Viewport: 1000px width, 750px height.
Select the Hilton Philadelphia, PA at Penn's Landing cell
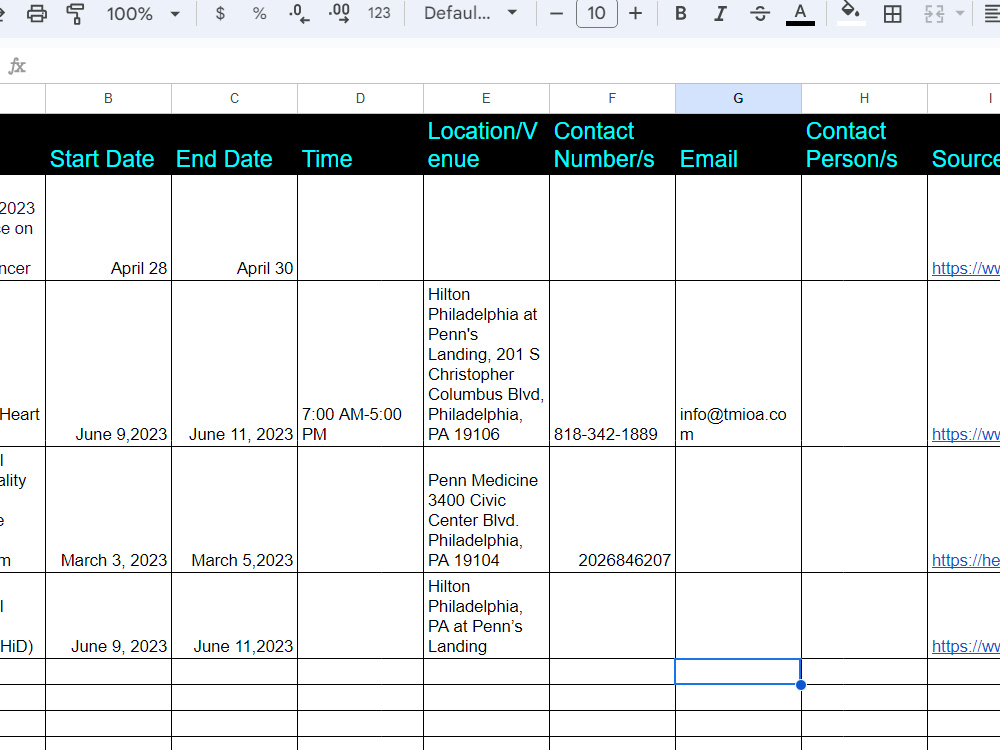(486, 615)
